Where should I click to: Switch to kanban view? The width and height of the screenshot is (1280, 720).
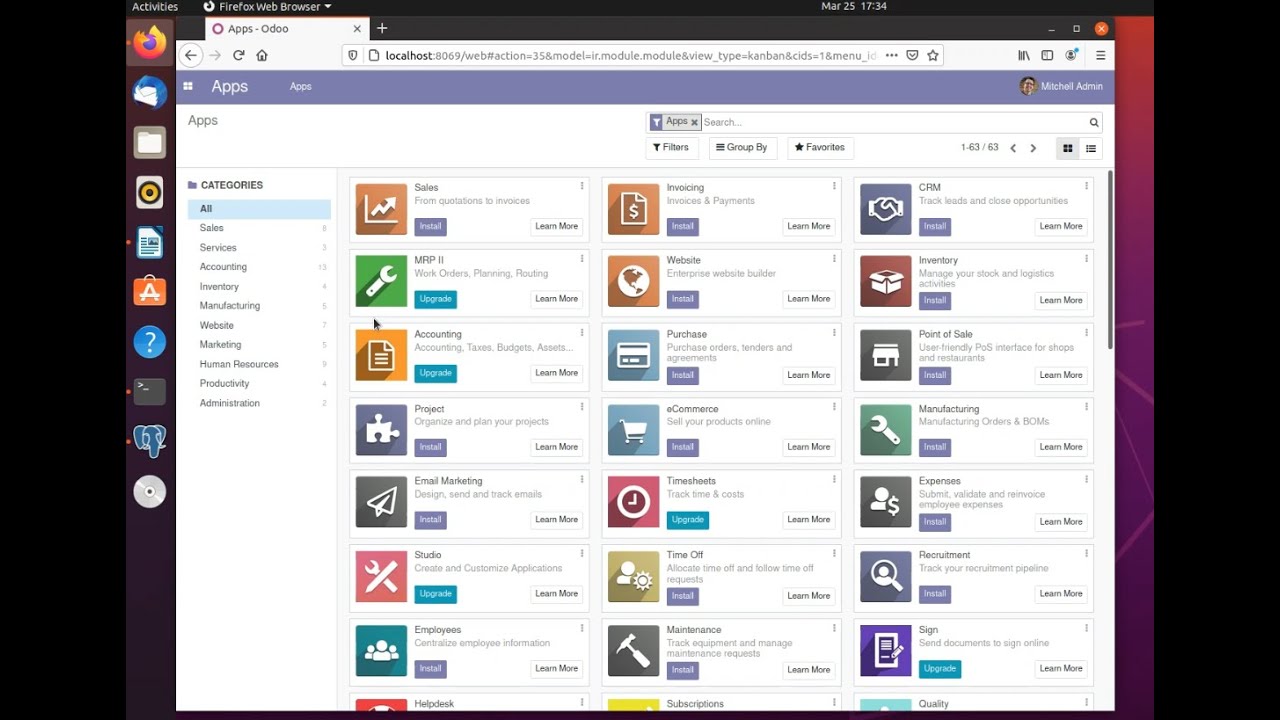(1067, 148)
